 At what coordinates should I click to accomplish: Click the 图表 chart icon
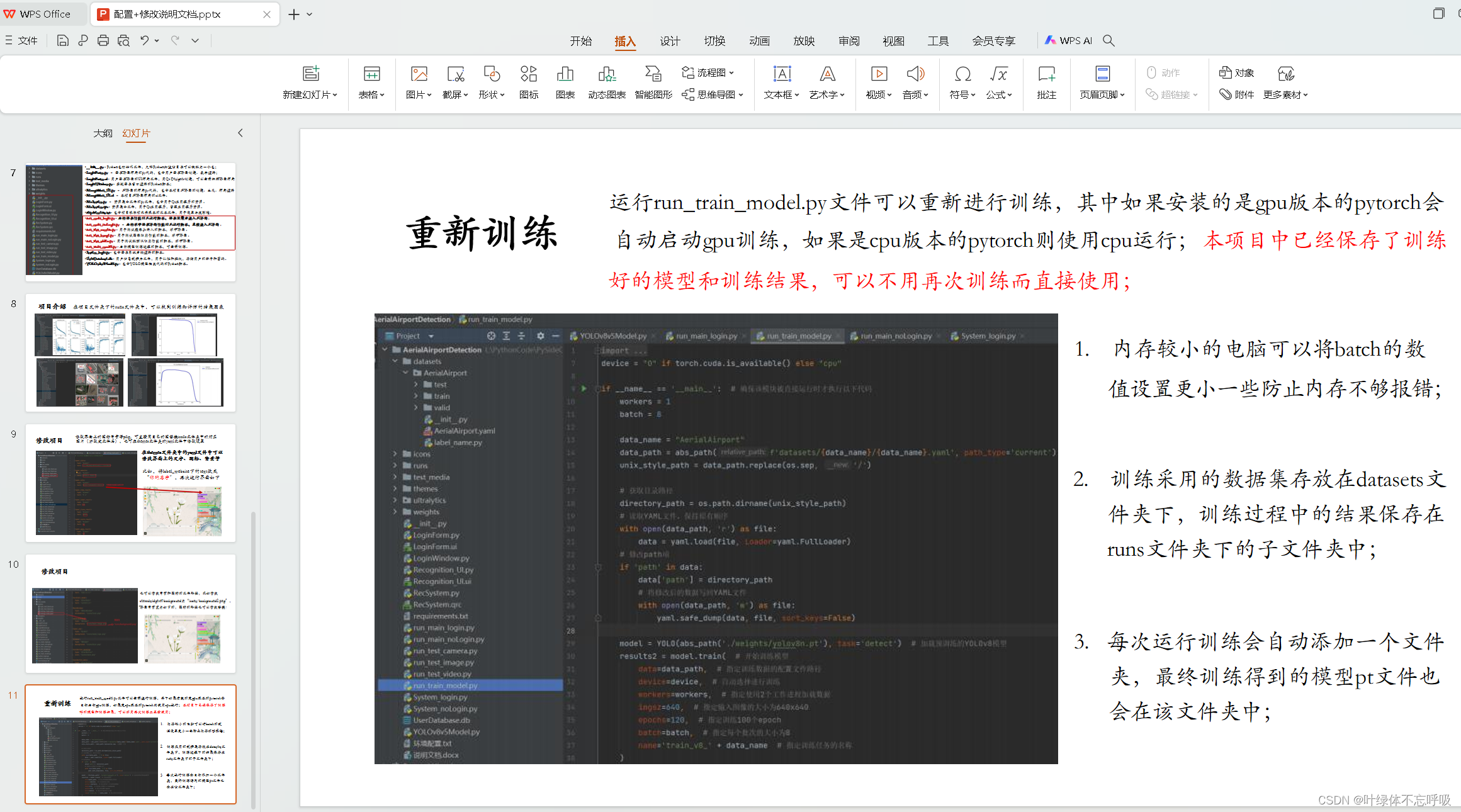[x=565, y=75]
